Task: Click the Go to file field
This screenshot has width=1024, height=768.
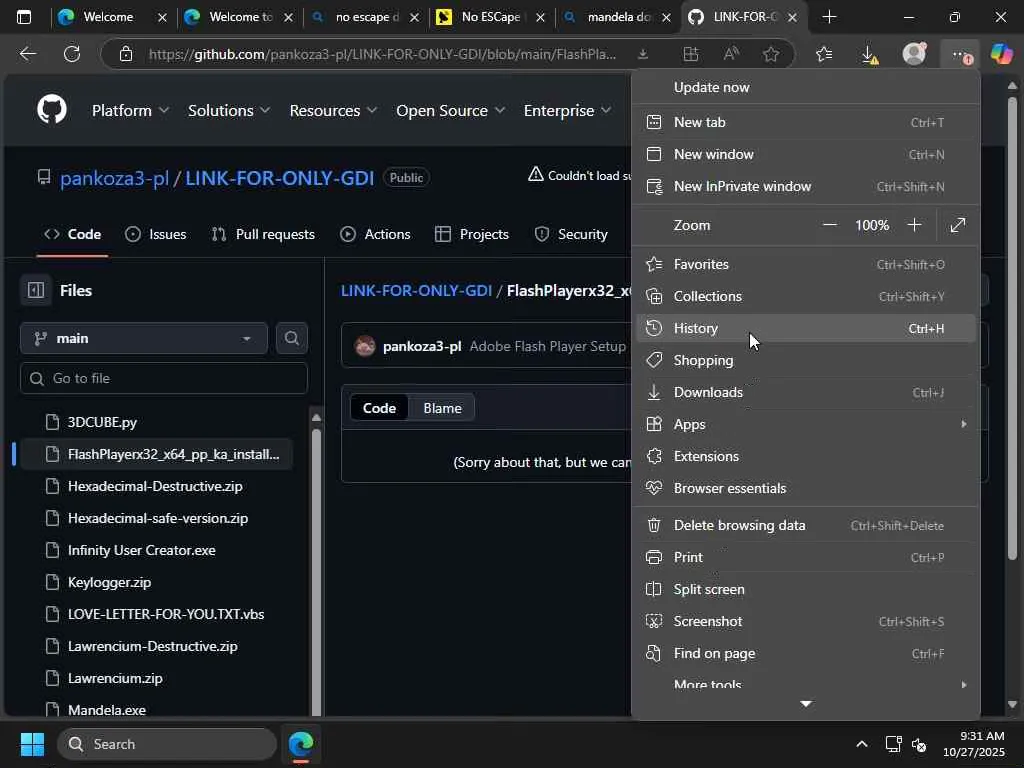Action: (164, 378)
